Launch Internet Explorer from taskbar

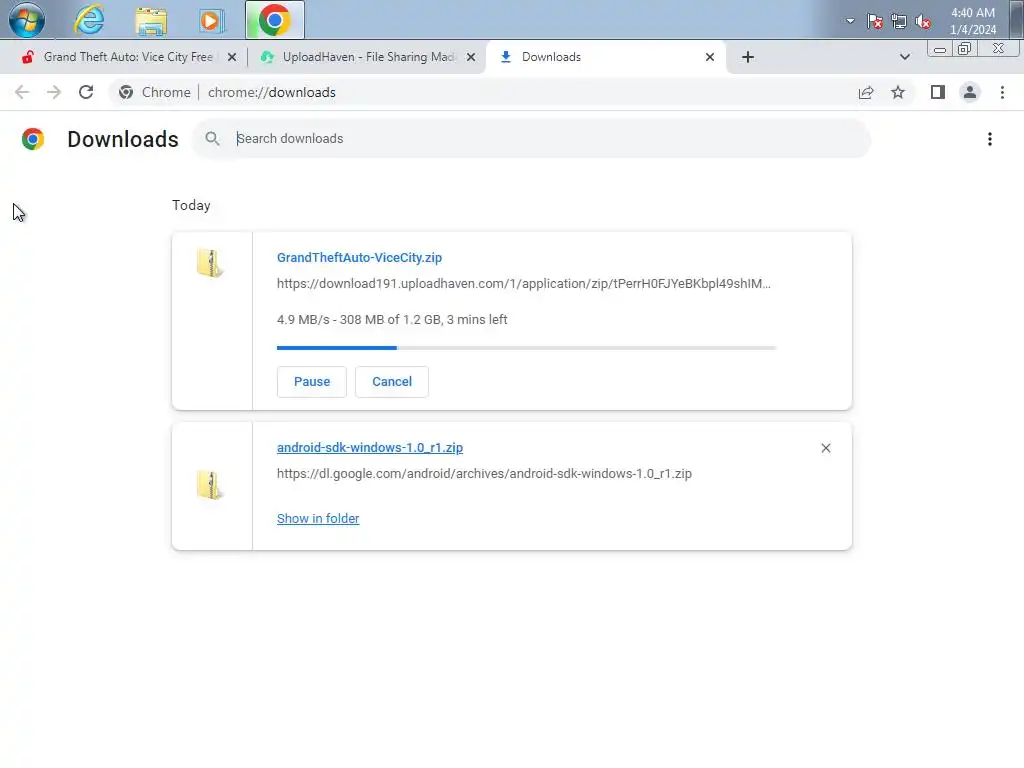[89, 20]
